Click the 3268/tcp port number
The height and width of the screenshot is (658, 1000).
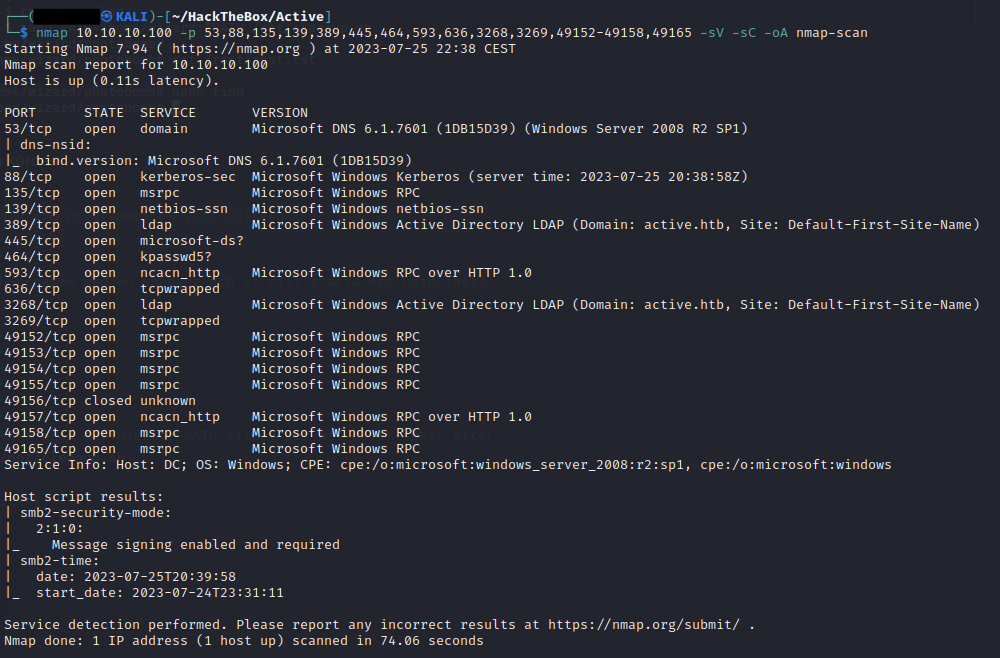coord(36,305)
